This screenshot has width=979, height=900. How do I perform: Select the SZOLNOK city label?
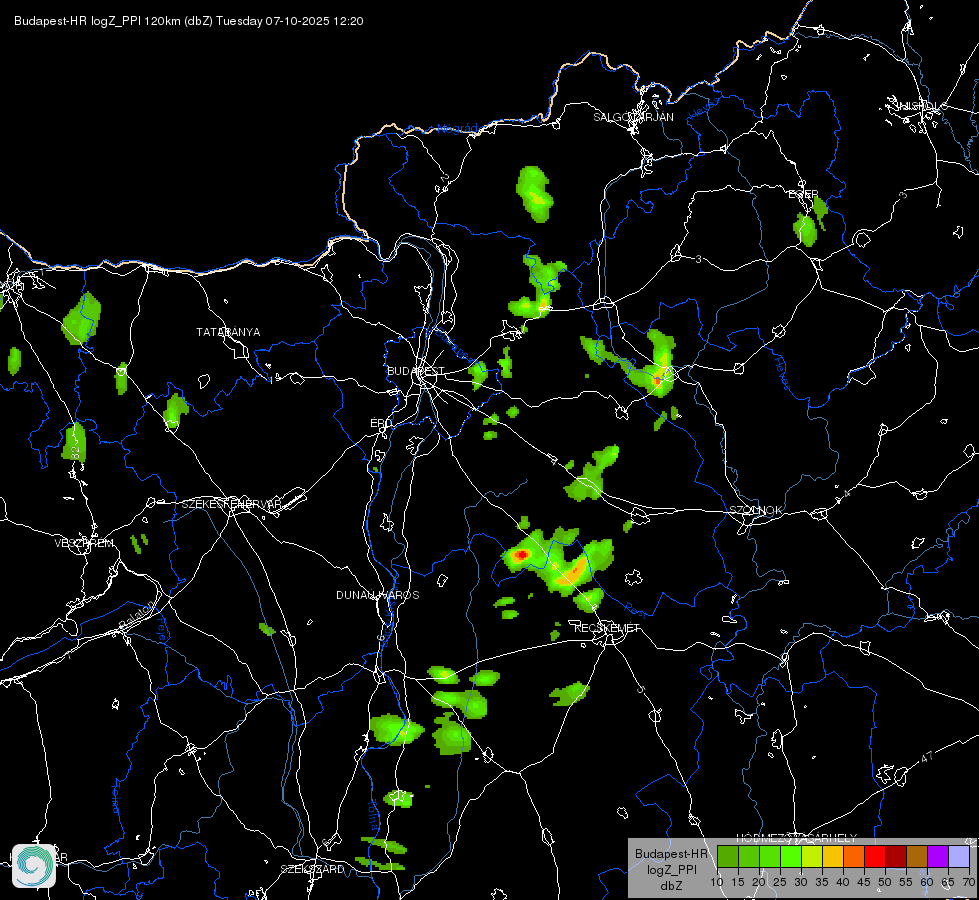tap(755, 510)
